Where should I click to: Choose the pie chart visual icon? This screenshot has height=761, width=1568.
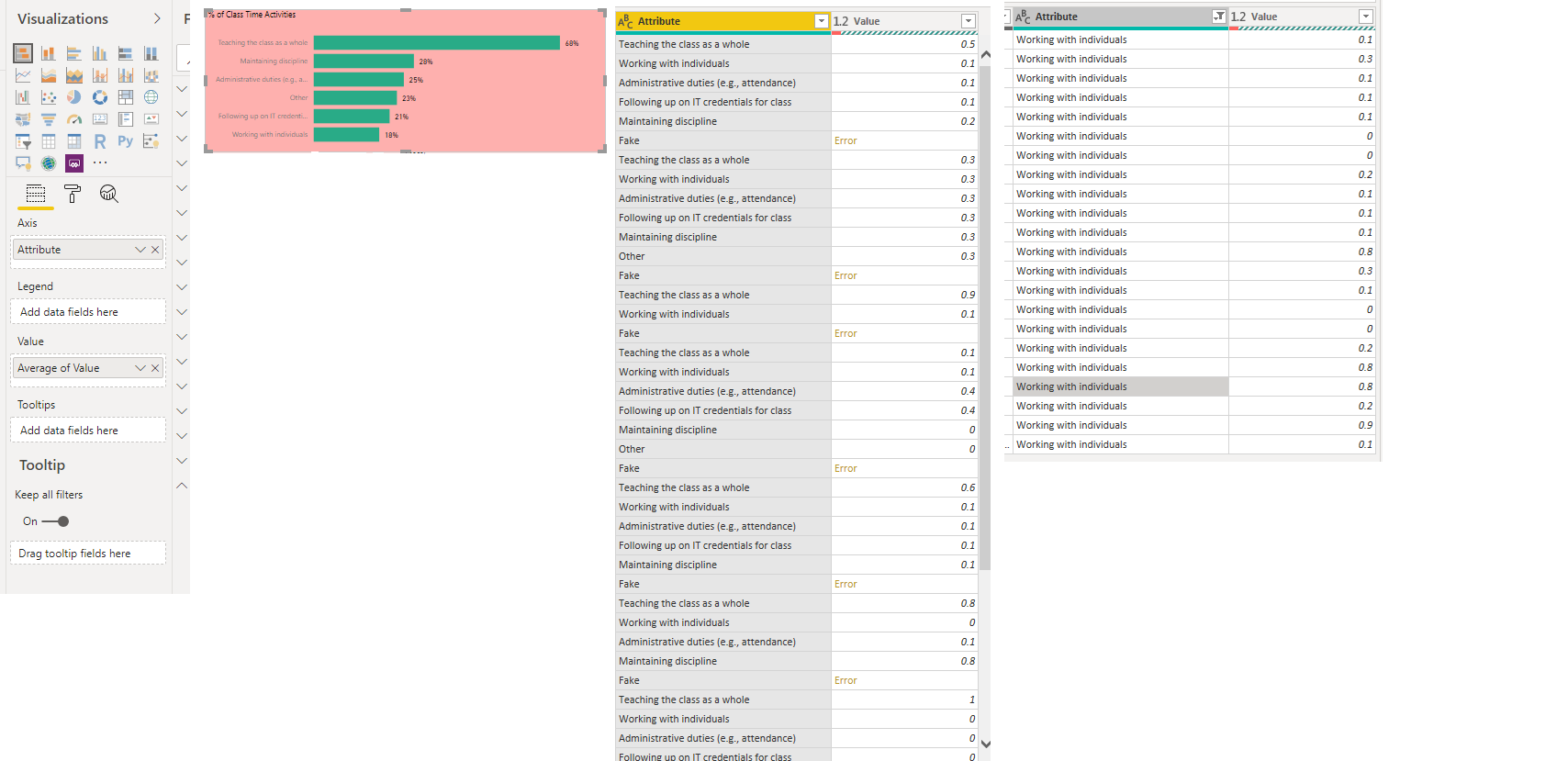click(74, 97)
